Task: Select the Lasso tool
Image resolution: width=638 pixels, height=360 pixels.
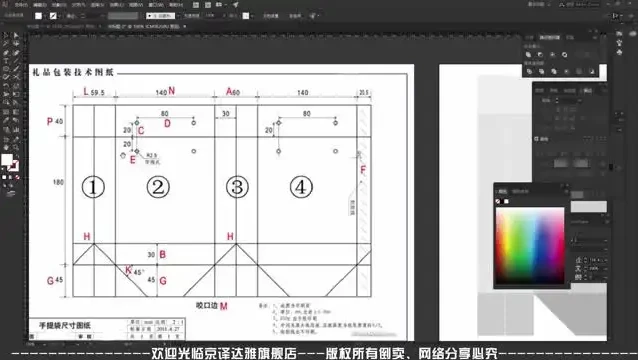Action: point(16,43)
